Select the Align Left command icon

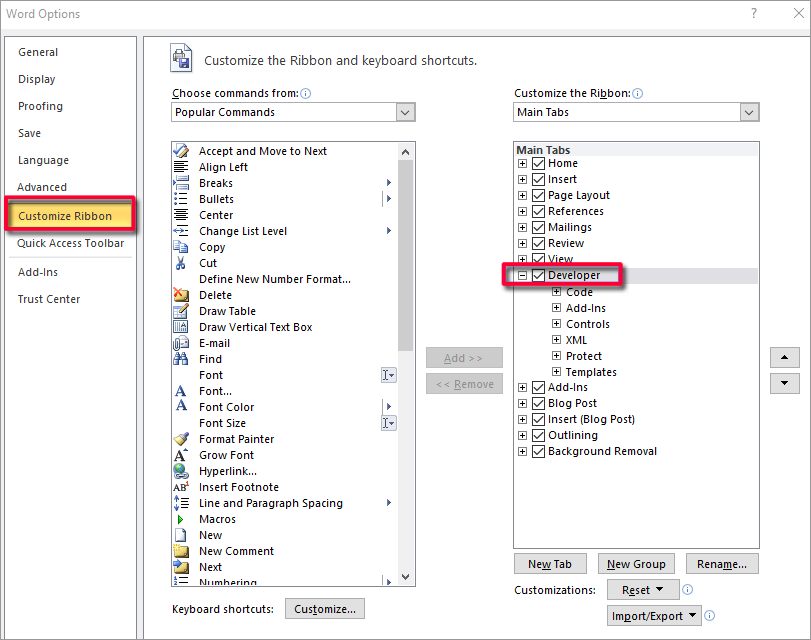pyautogui.click(x=181, y=167)
